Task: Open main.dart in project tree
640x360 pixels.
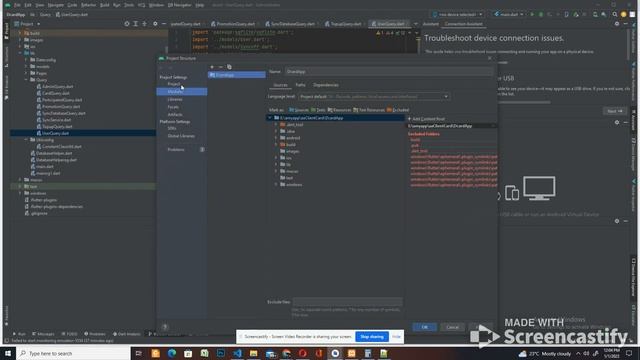Action: tap(42, 167)
